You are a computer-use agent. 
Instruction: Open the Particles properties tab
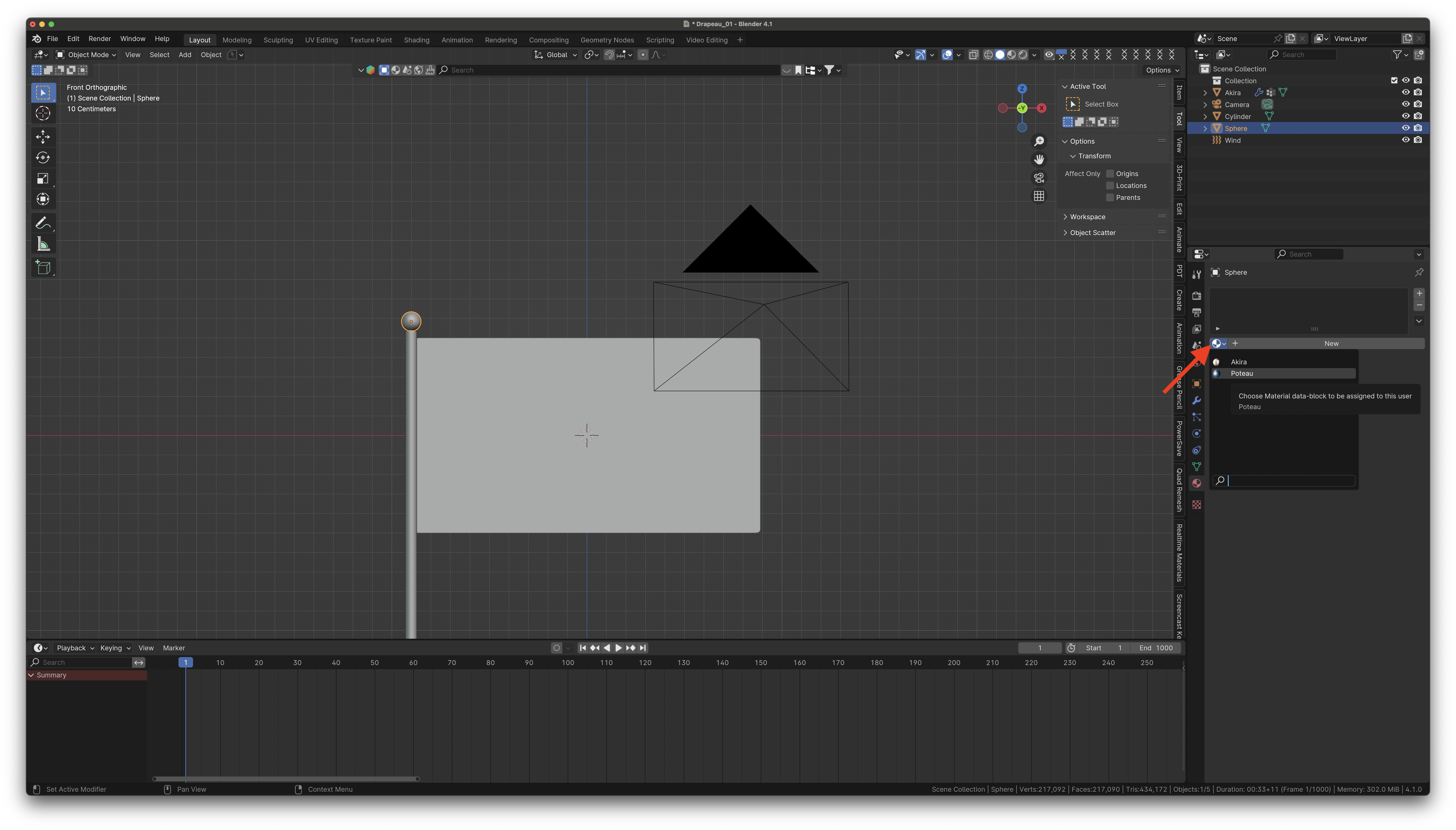1197,417
